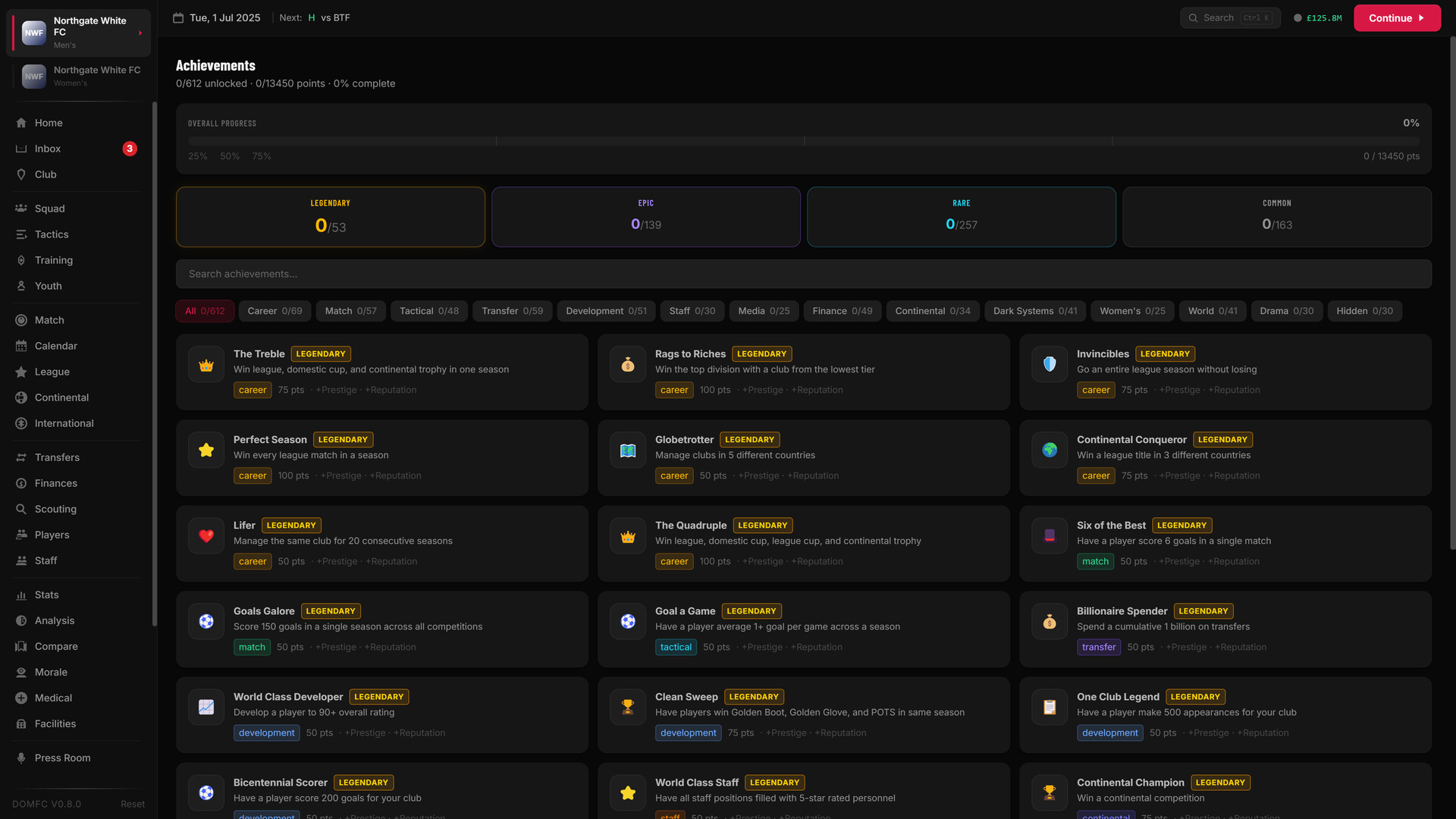Select the Dark Systems filter tab
The image size is (1456, 819).
click(1035, 311)
